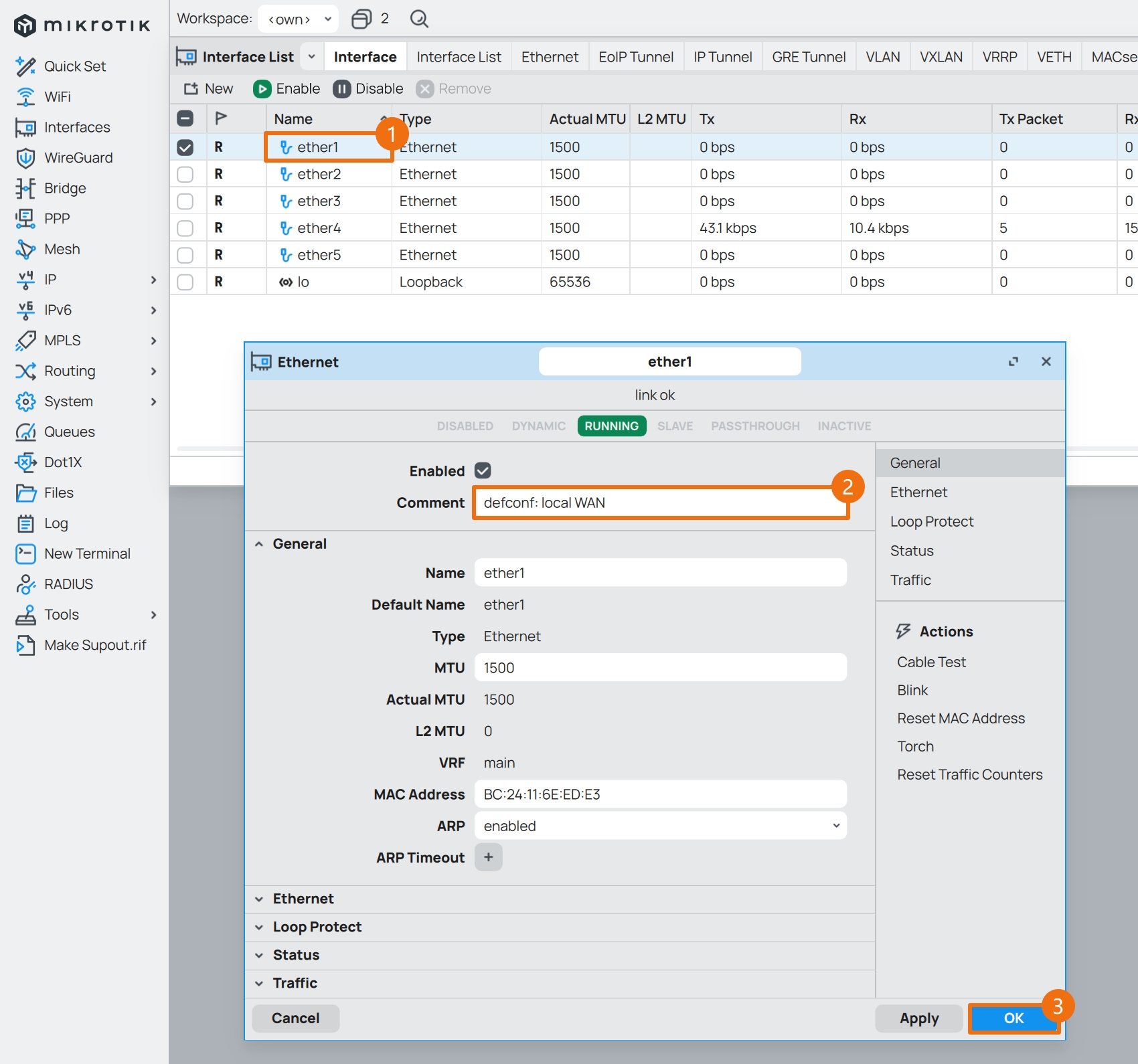Toggle the select-all header checkbox
The height and width of the screenshot is (1064, 1138).
[x=185, y=118]
